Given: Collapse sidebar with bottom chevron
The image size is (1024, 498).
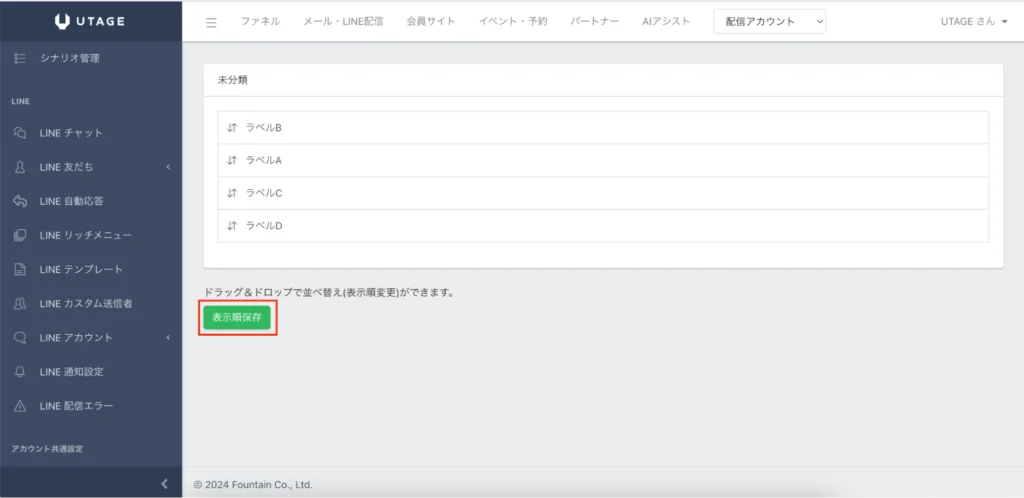Looking at the screenshot, I should 164,484.
